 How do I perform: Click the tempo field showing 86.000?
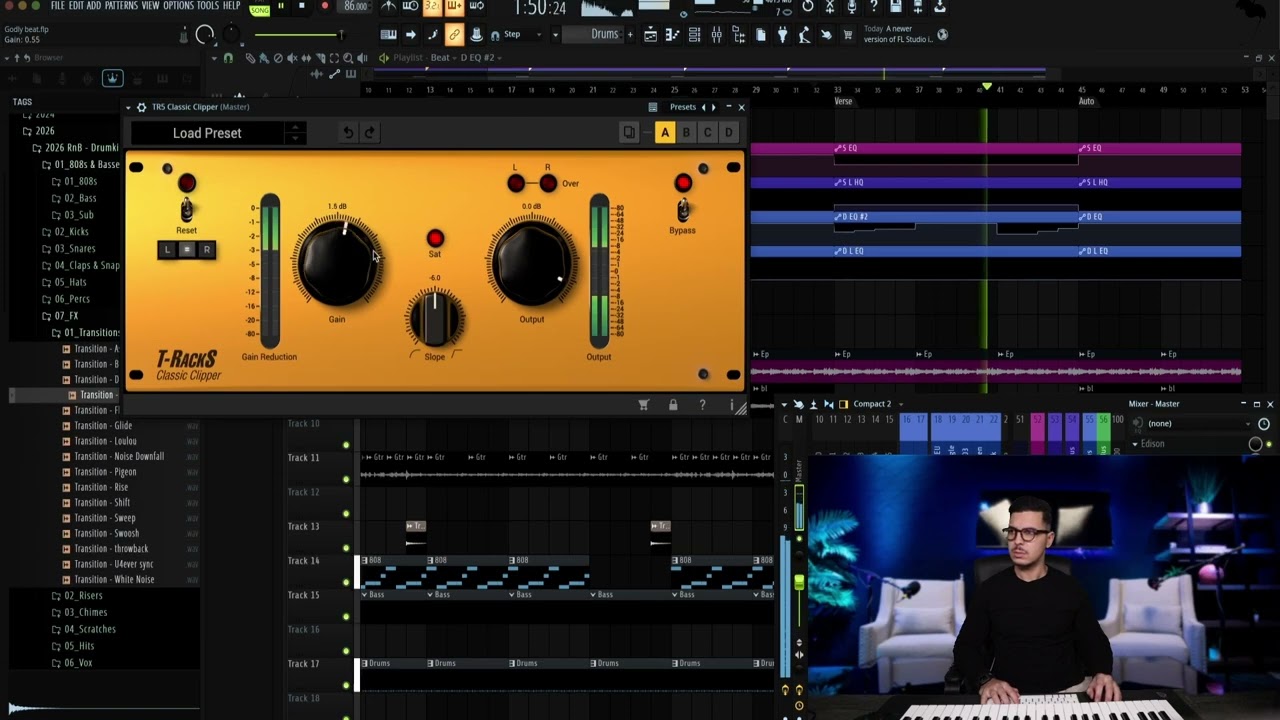[355, 7]
